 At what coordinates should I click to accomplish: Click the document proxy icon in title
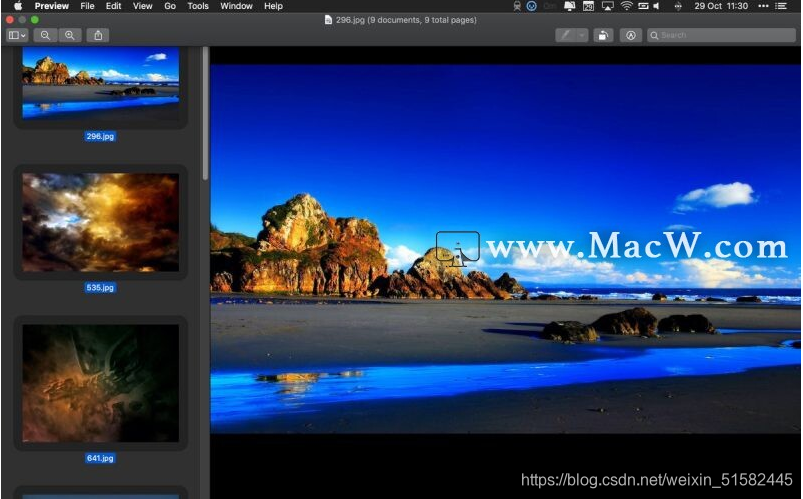(328, 20)
